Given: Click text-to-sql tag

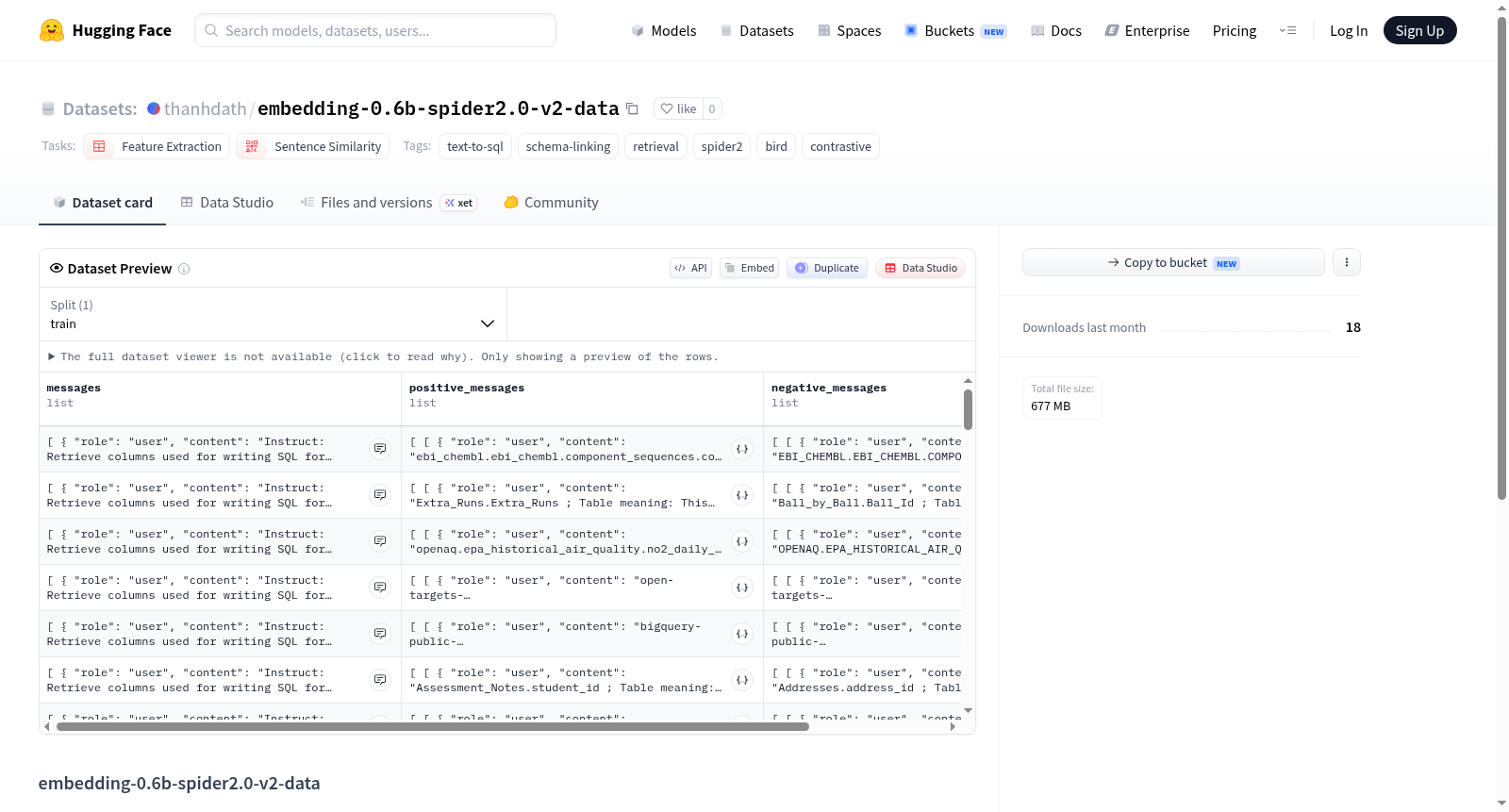Looking at the screenshot, I should [475, 146].
